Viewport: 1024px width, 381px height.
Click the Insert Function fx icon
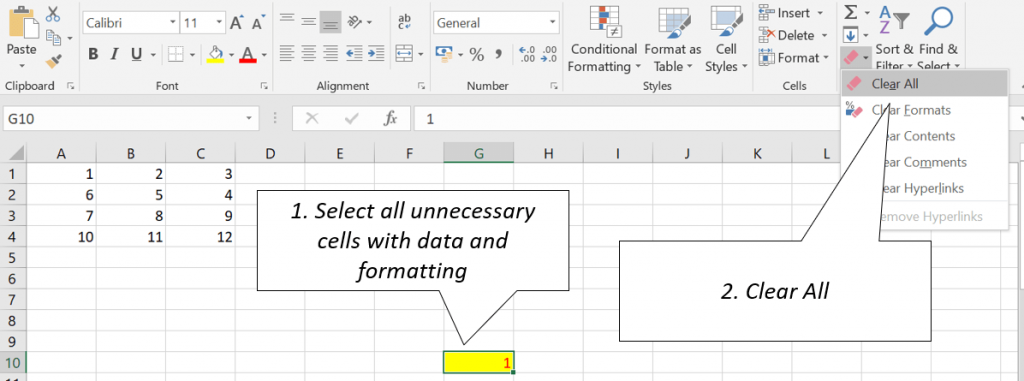pos(391,119)
